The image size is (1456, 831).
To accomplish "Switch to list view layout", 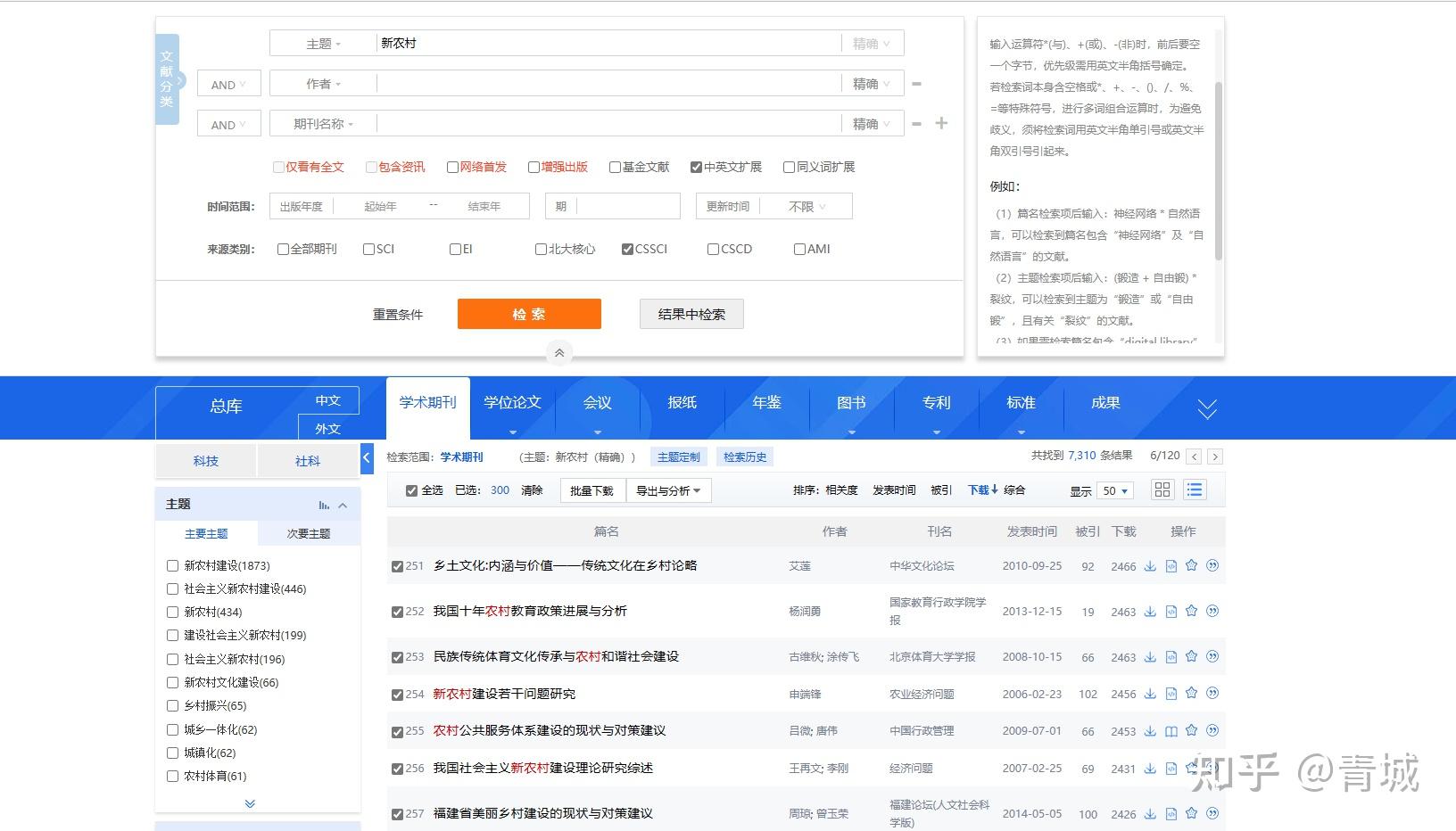I will (x=1195, y=490).
